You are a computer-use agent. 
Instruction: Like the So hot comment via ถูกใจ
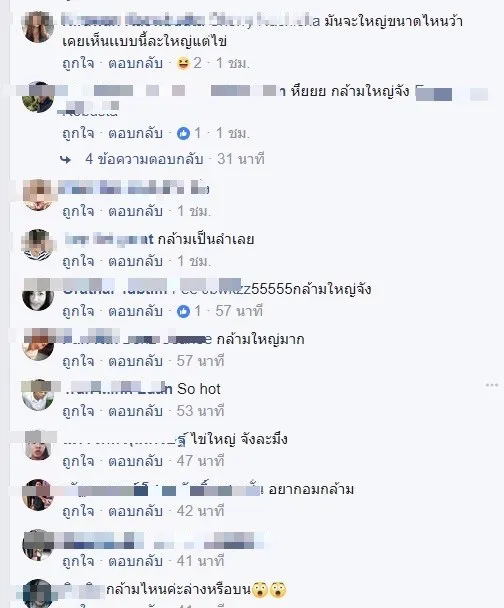78,411
